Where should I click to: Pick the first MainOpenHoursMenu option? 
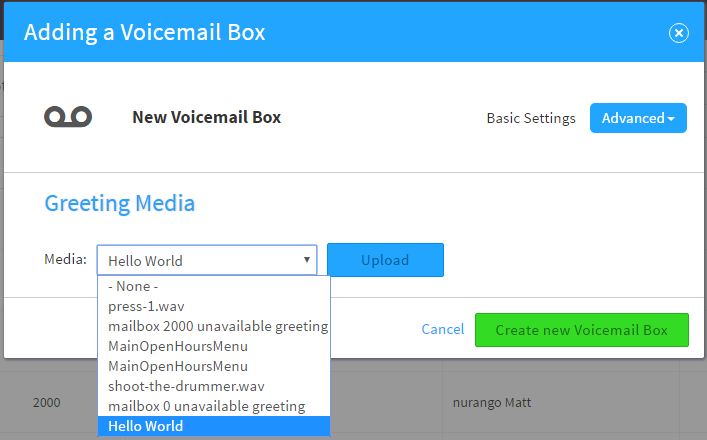coord(214,346)
